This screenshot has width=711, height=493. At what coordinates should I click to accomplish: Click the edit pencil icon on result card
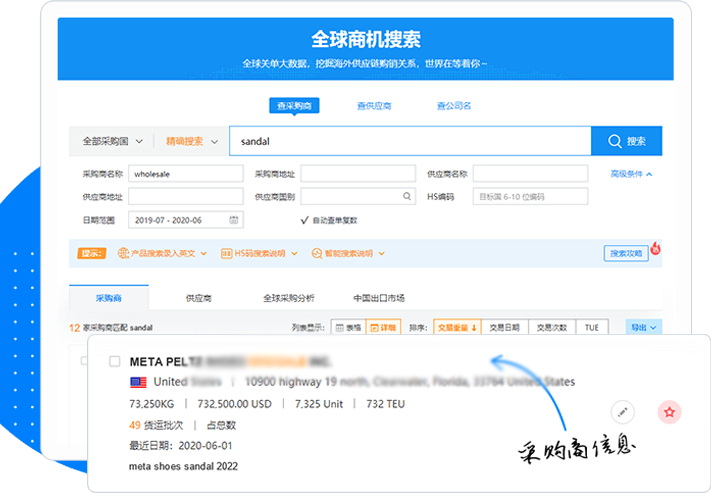[622, 411]
